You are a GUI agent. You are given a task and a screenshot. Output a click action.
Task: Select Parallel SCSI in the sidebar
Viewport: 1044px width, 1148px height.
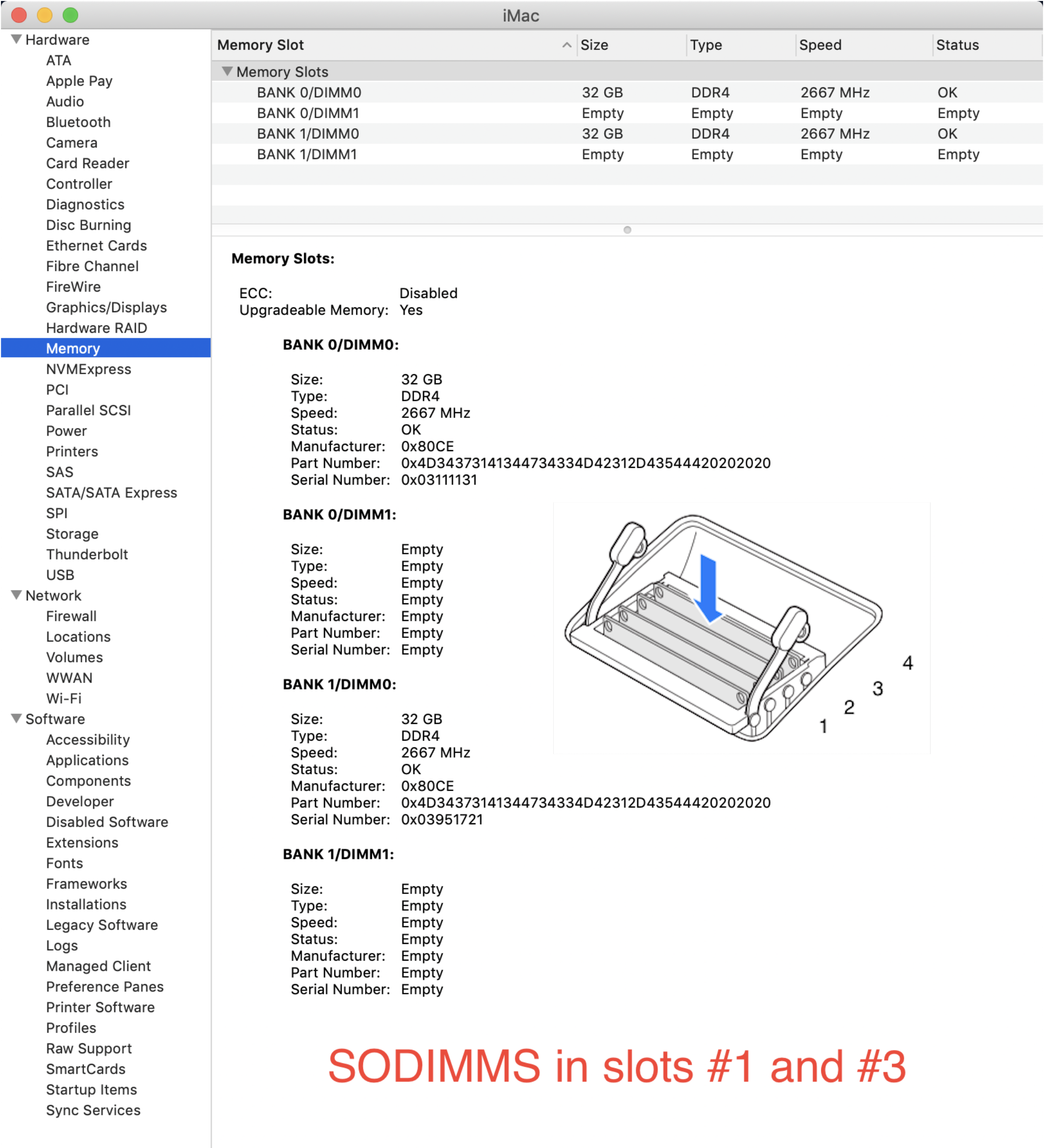[x=89, y=410]
